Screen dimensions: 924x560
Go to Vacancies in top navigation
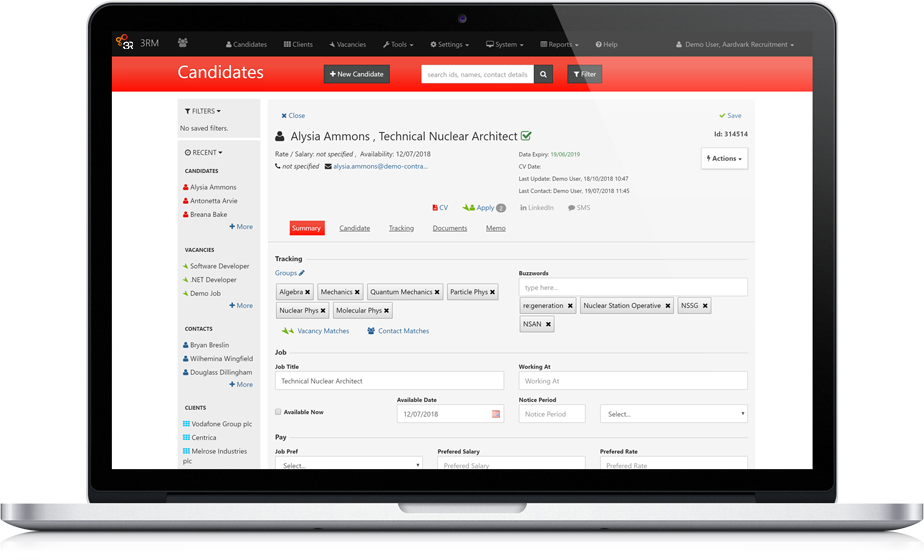click(x=348, y=44)
